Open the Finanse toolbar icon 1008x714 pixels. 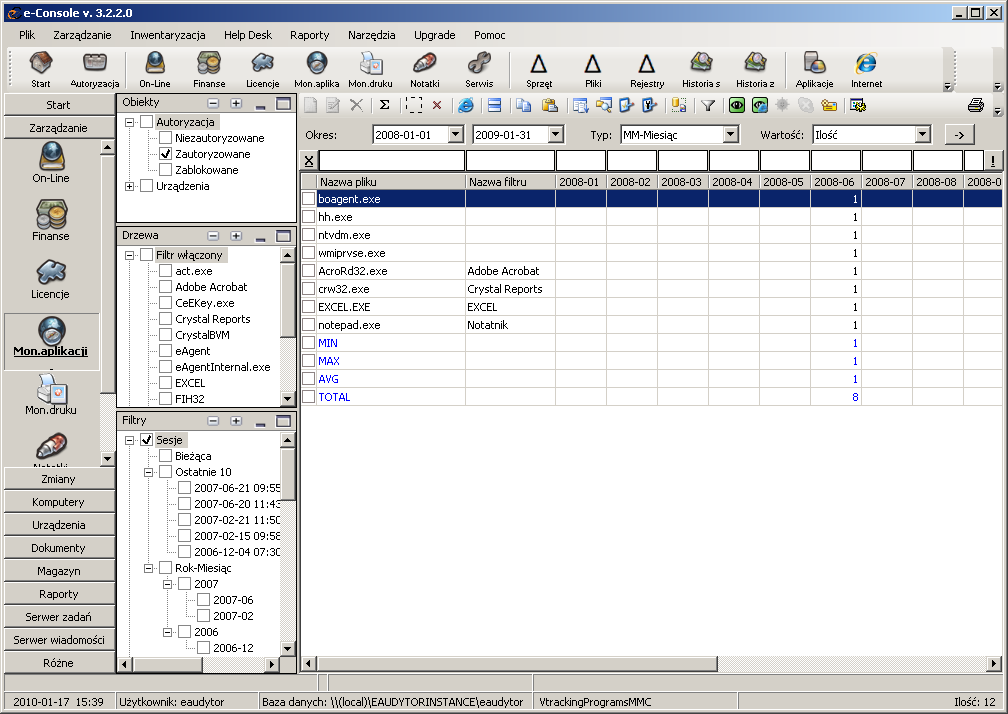[209, 69]
